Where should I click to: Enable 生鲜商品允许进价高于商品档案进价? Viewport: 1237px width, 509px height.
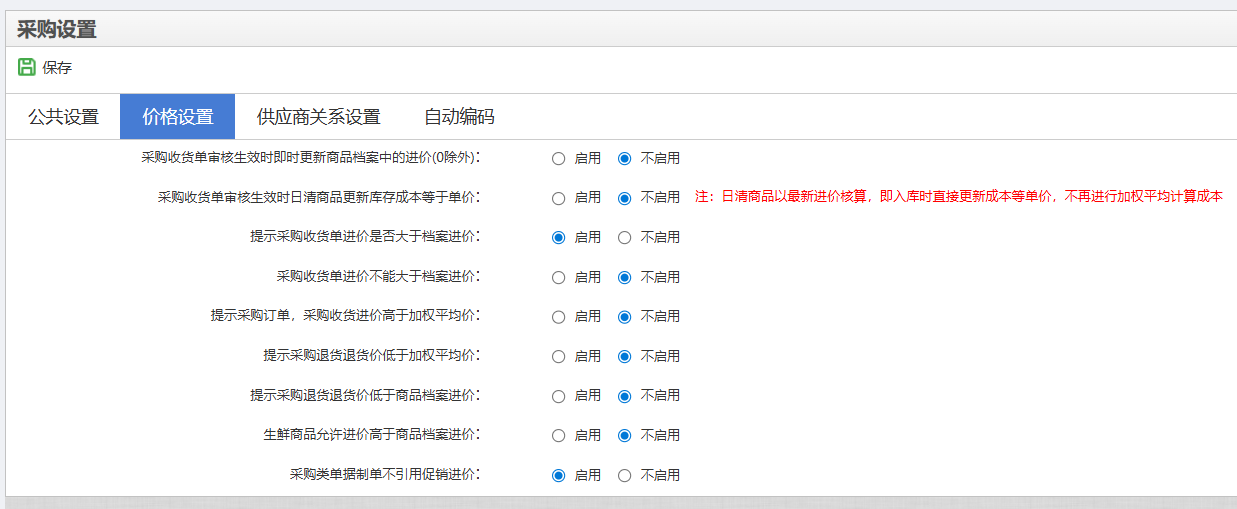[x=559, y=436]
